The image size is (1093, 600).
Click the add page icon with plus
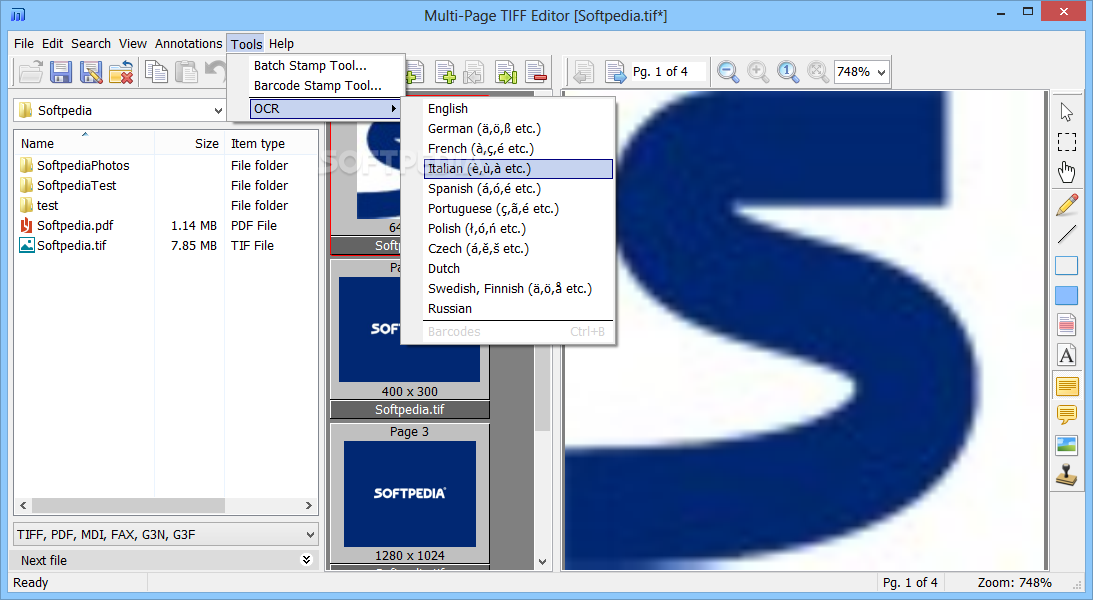445,72
